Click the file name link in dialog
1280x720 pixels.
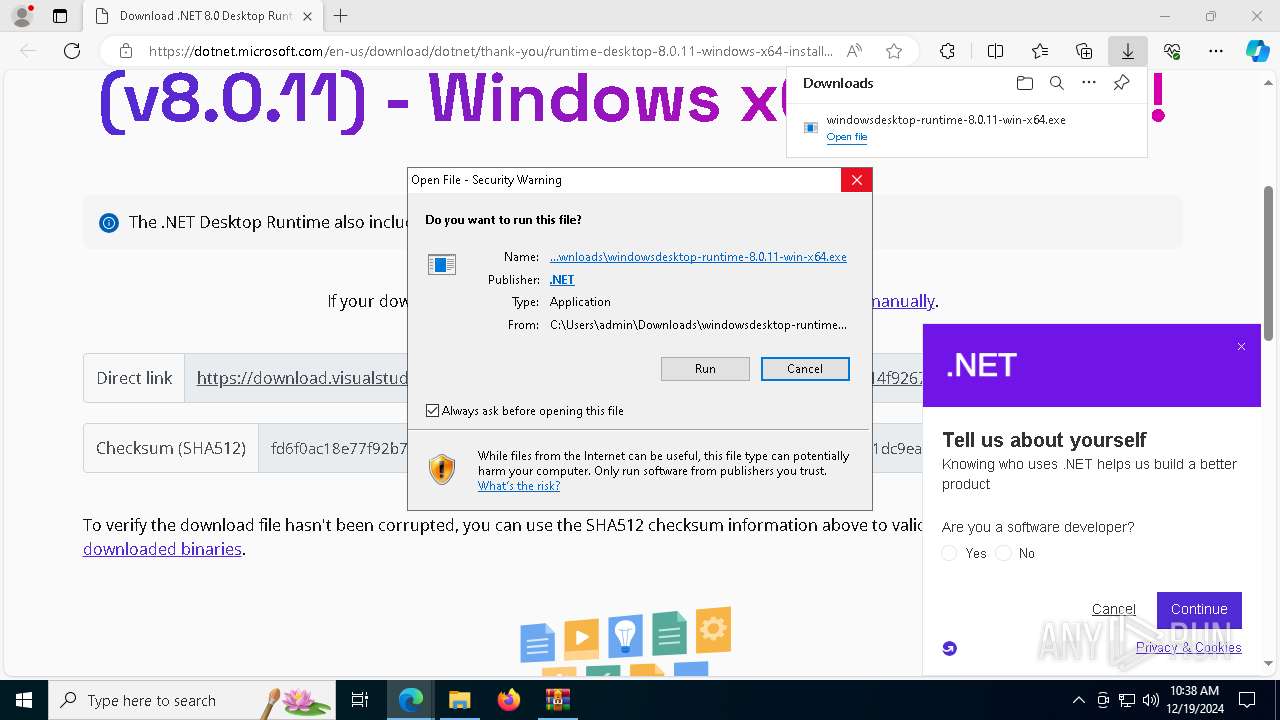pos(698,257)
